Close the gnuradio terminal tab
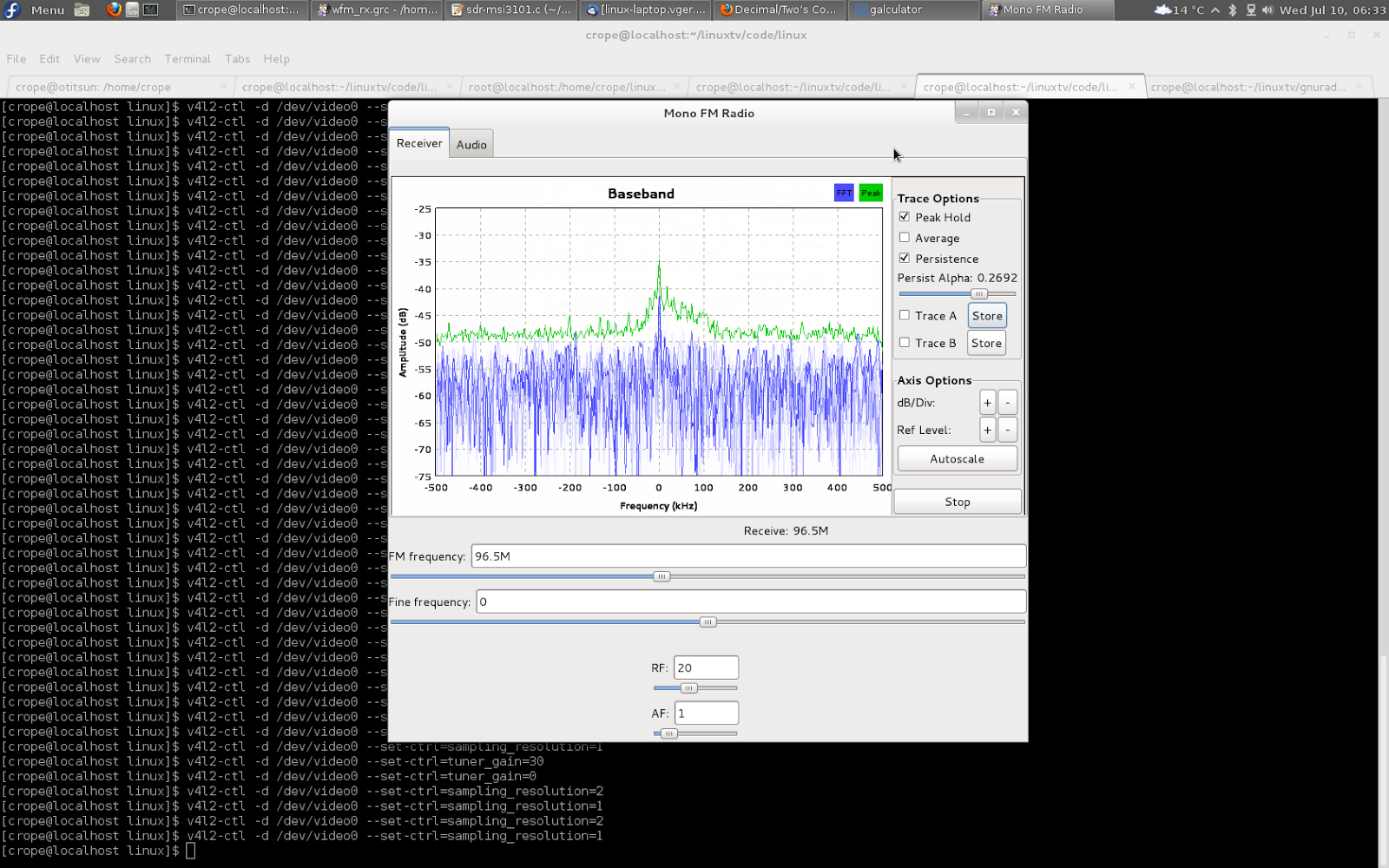 pyautogui.click(x=1359, y=86)
